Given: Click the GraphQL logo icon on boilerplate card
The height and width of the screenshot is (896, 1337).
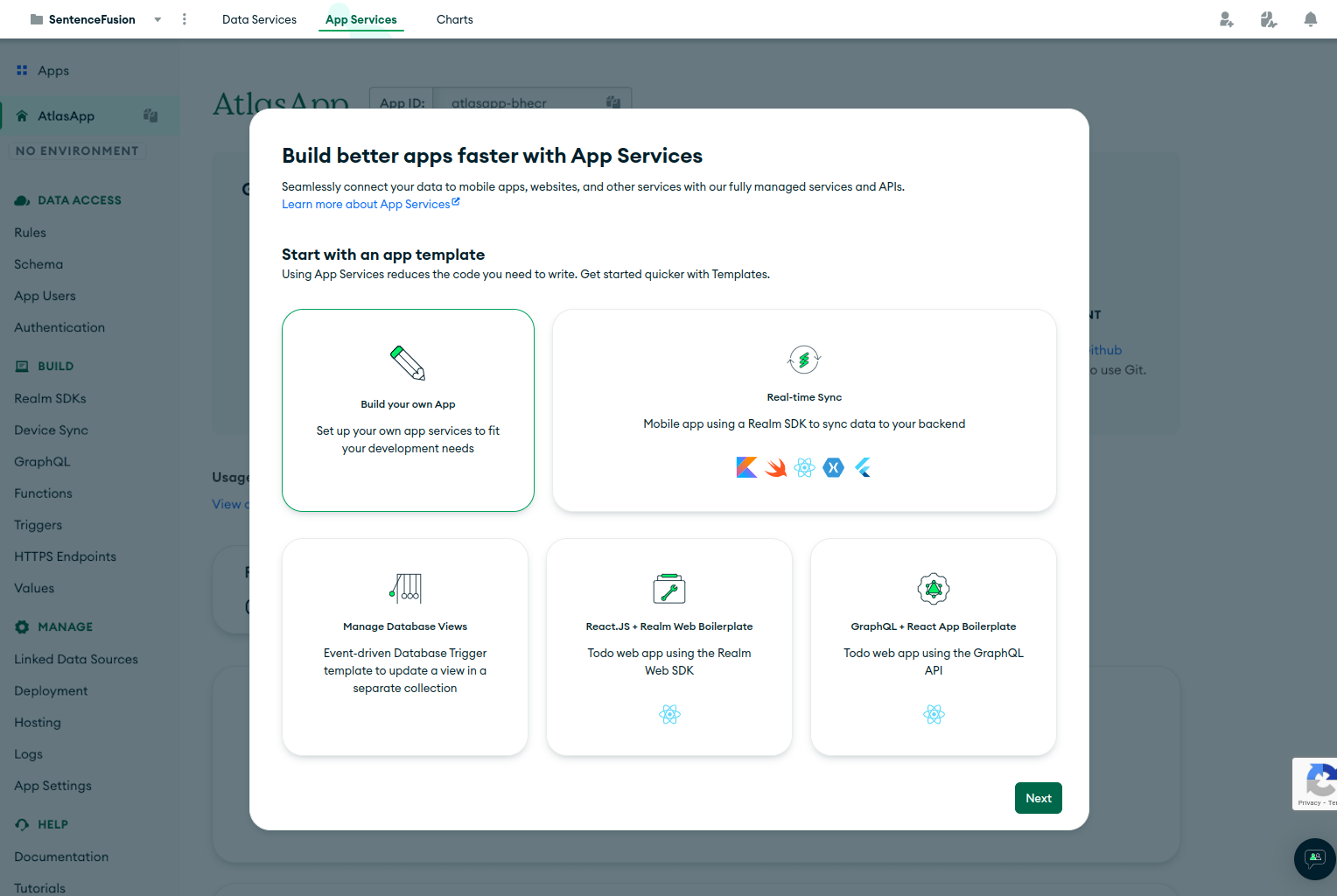Looking at the screenshot, I should coord(934,588).
